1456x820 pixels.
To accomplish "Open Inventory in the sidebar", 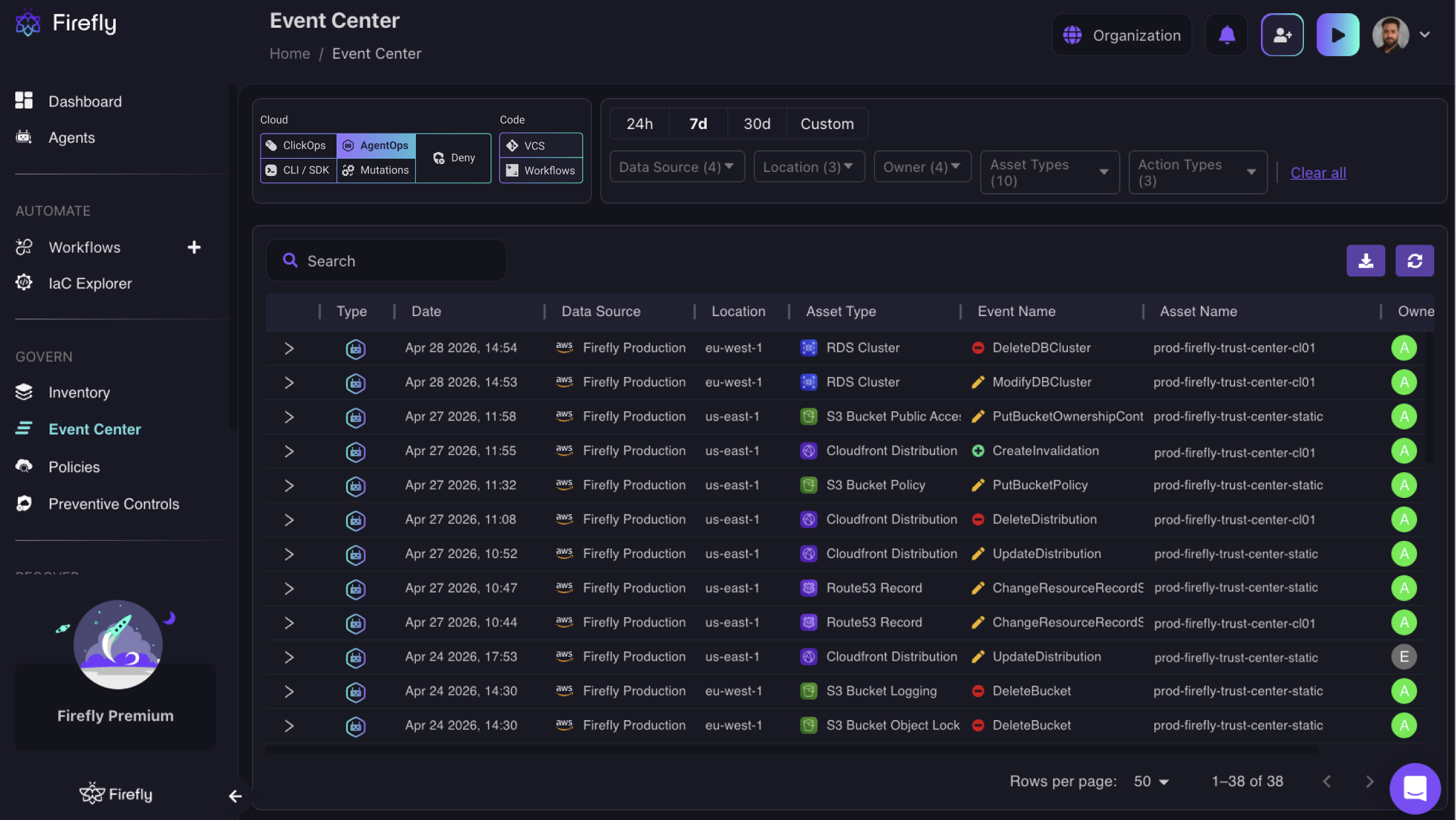I will (79, 393).
